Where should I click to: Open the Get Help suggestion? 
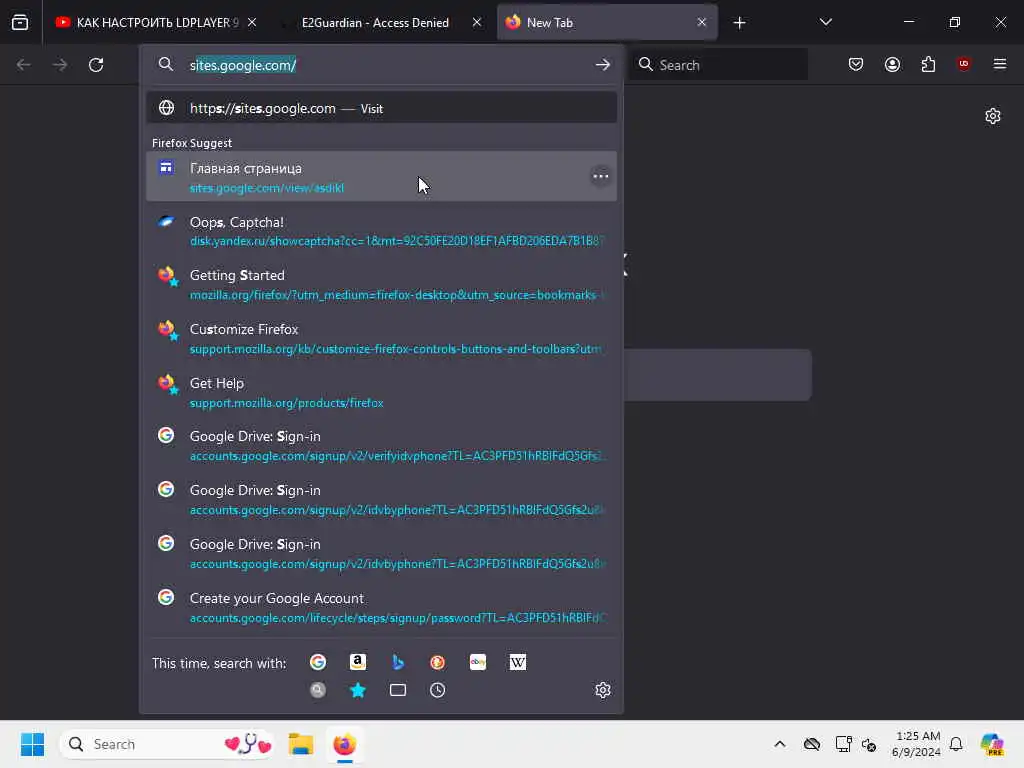tap(381, 392)
